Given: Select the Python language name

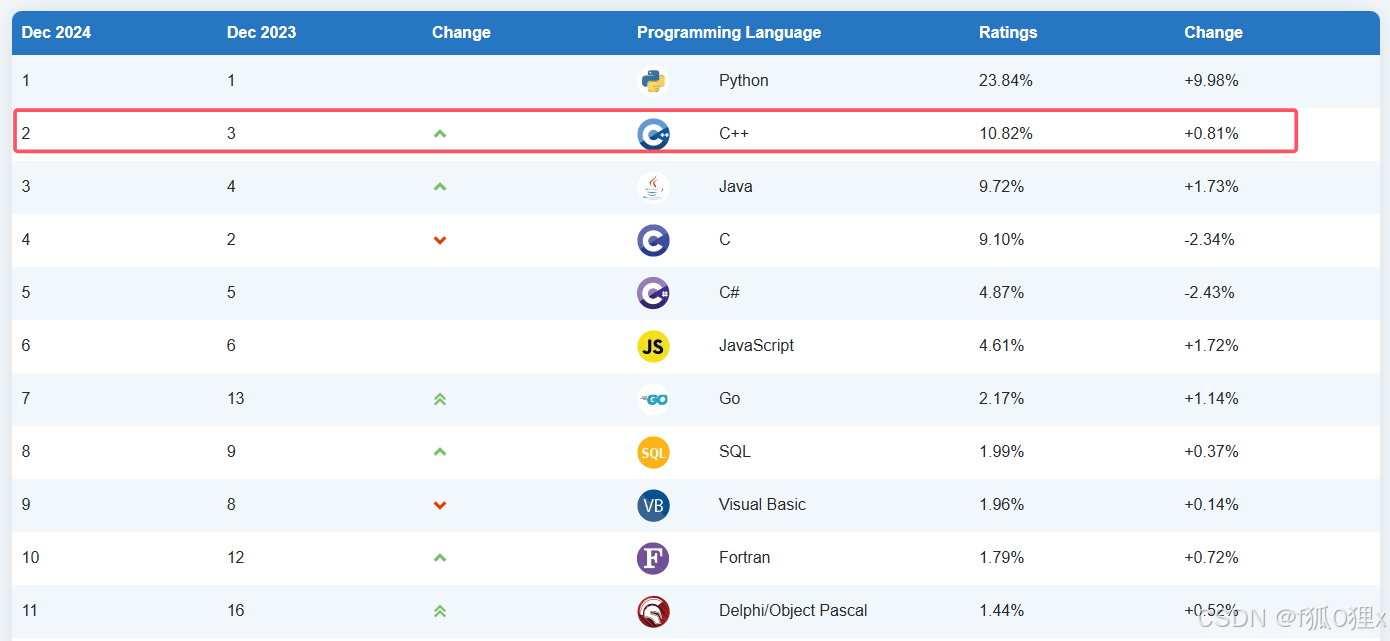Looking at the screenshot, I should (744, 80).
